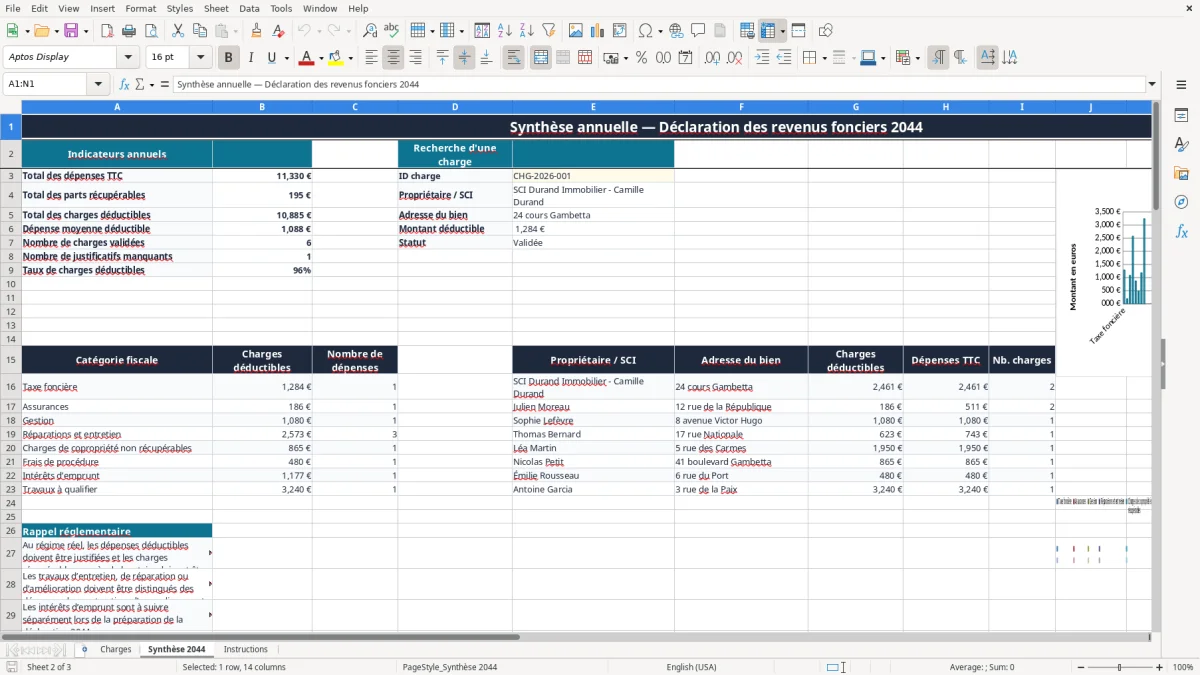Expand the font color dropdown arrow
This screenshot has height=675, width=1200.
[320, 58]
